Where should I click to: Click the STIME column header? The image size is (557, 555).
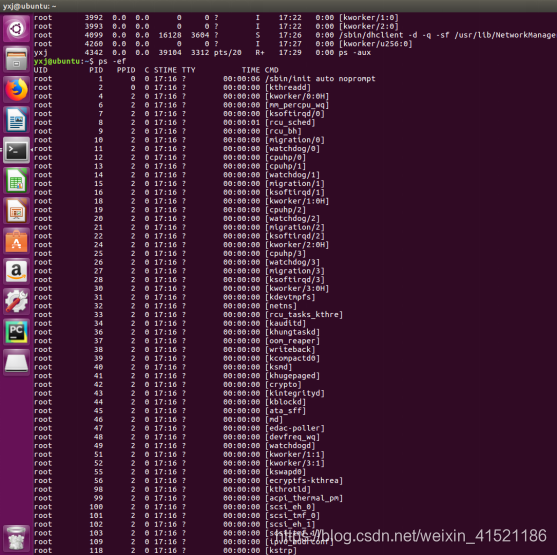coord(165,70)
